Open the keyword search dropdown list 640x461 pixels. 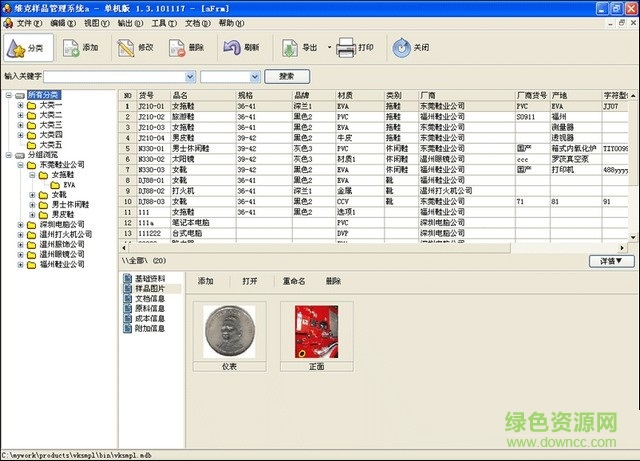189,76
